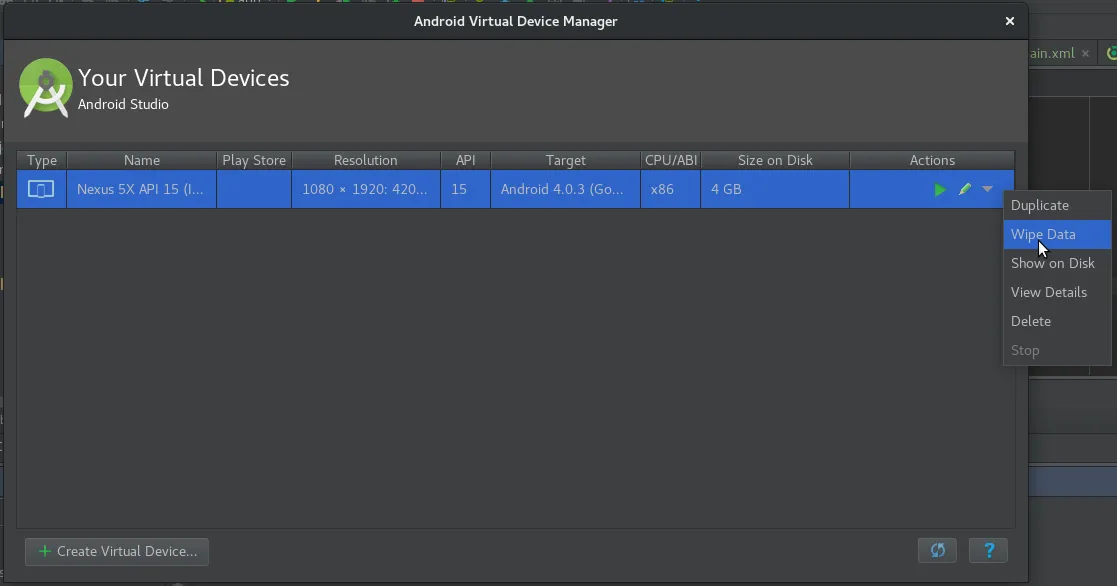Sort by Resolution column header

pos(365,160)
